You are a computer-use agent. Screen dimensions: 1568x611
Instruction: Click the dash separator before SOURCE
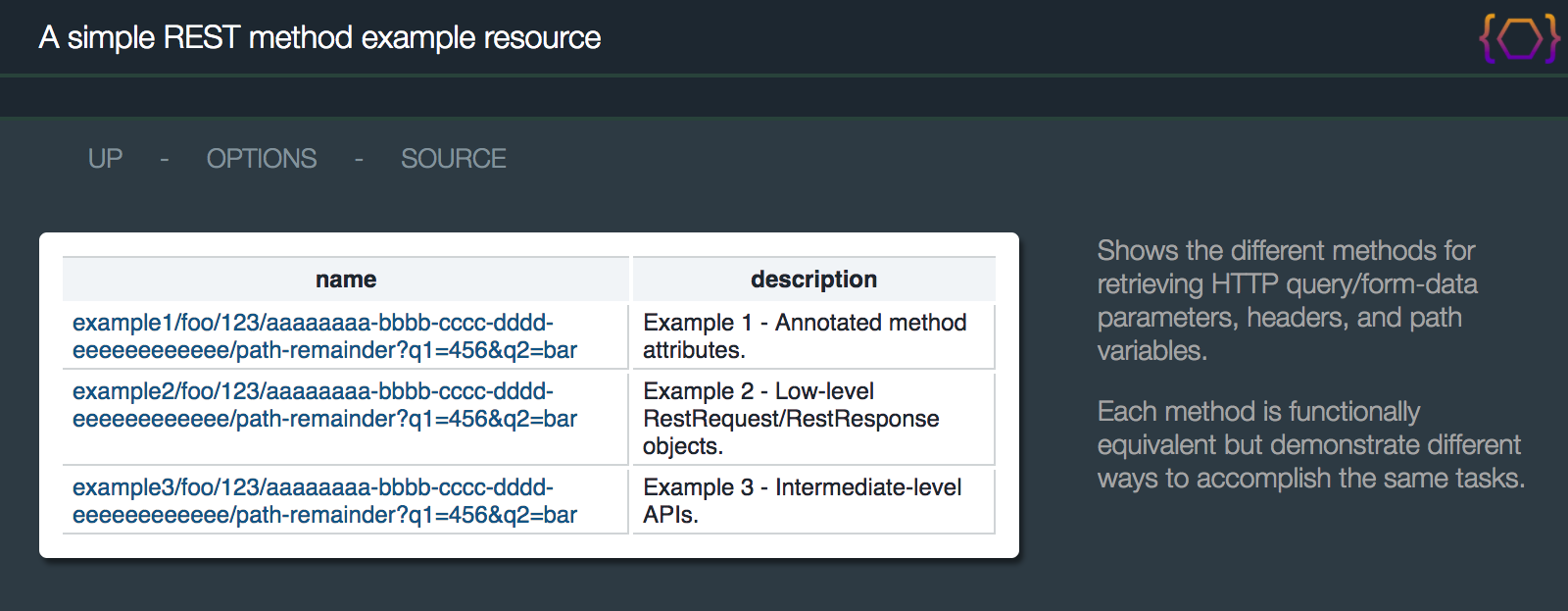point(359,159)
